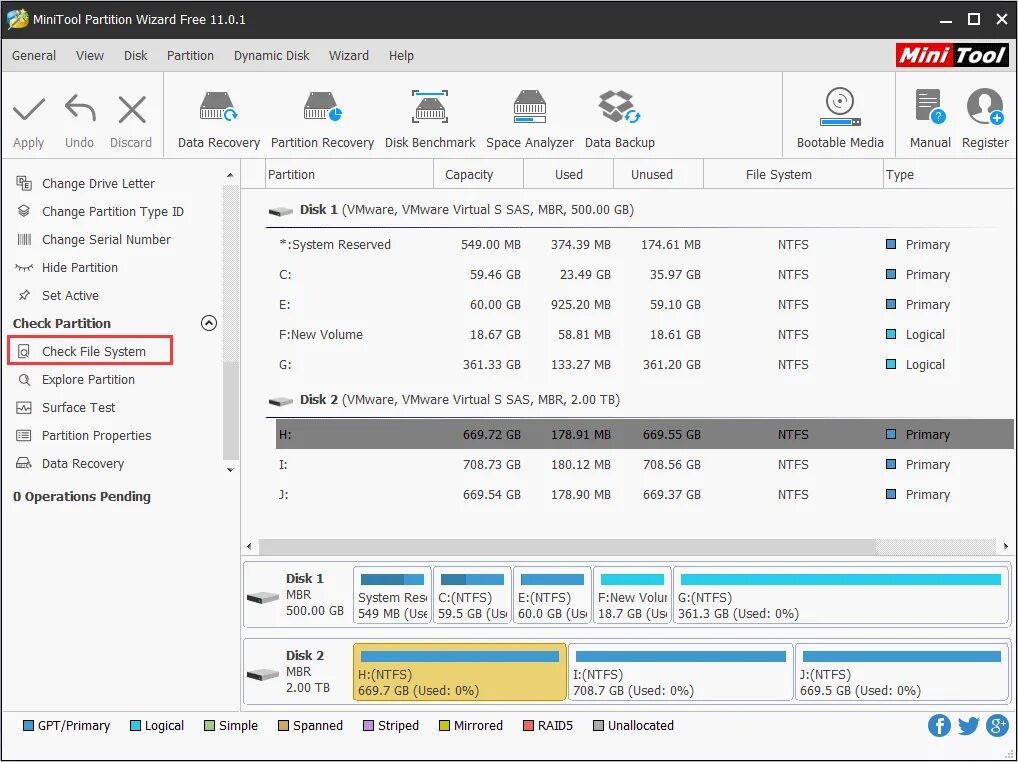Click the Partition column header
Viewport: 1018px width, 762px height.
click(x=350, y=175)
